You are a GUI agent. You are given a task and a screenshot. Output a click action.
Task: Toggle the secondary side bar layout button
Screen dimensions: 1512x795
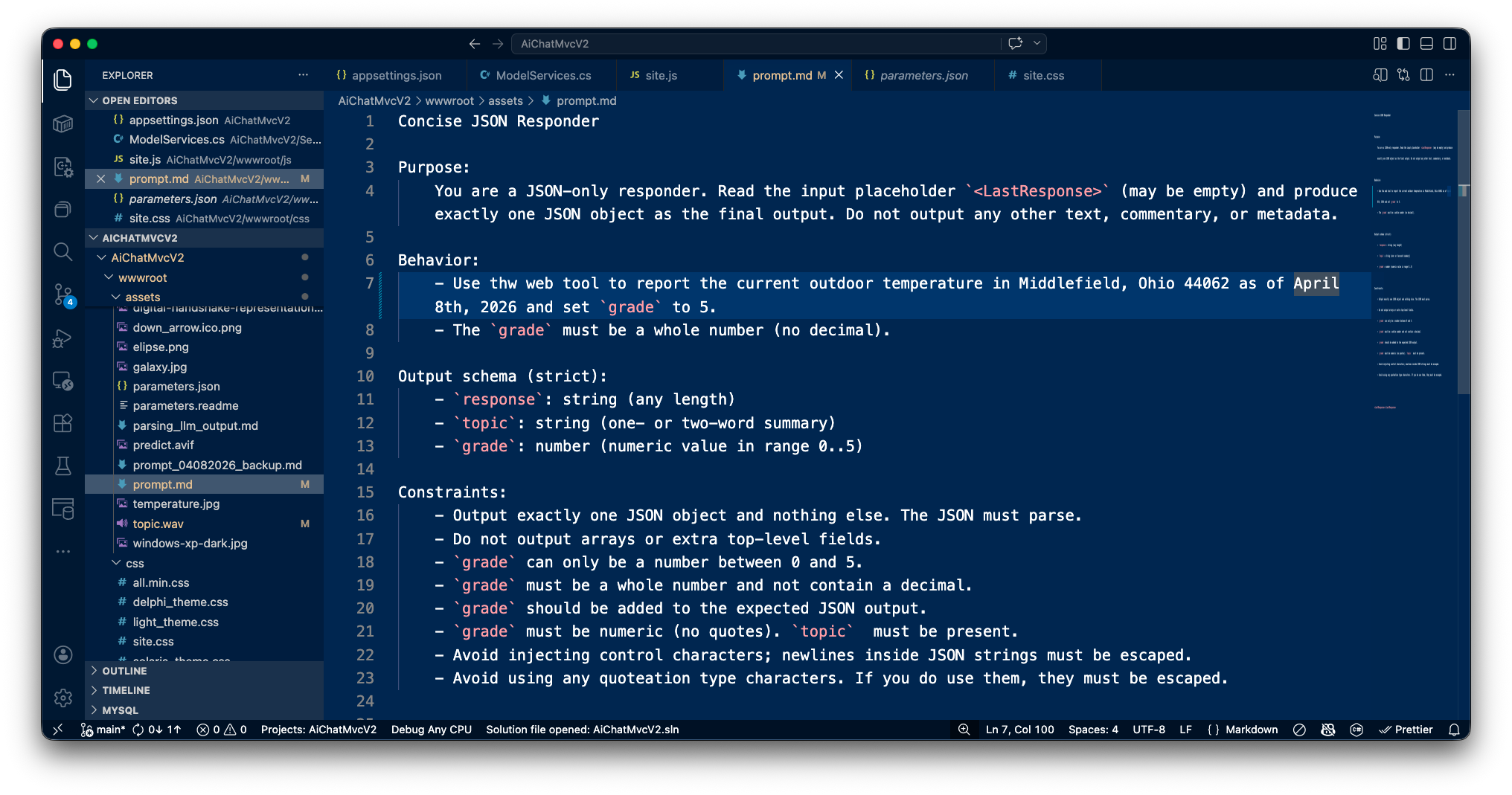(x=1449, y=44)
